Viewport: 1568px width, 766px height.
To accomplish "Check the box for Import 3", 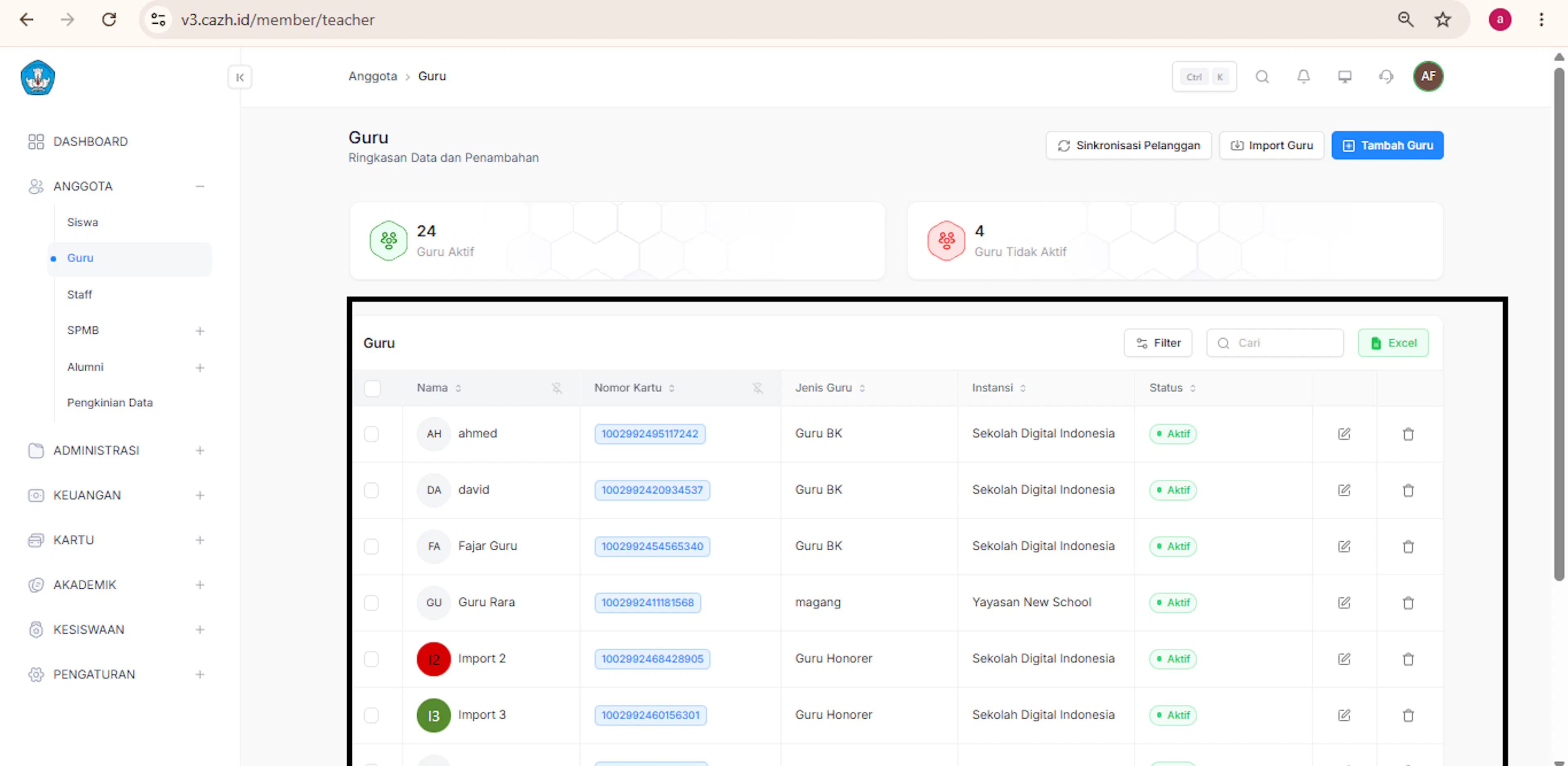I will click(x=371, y=715).
